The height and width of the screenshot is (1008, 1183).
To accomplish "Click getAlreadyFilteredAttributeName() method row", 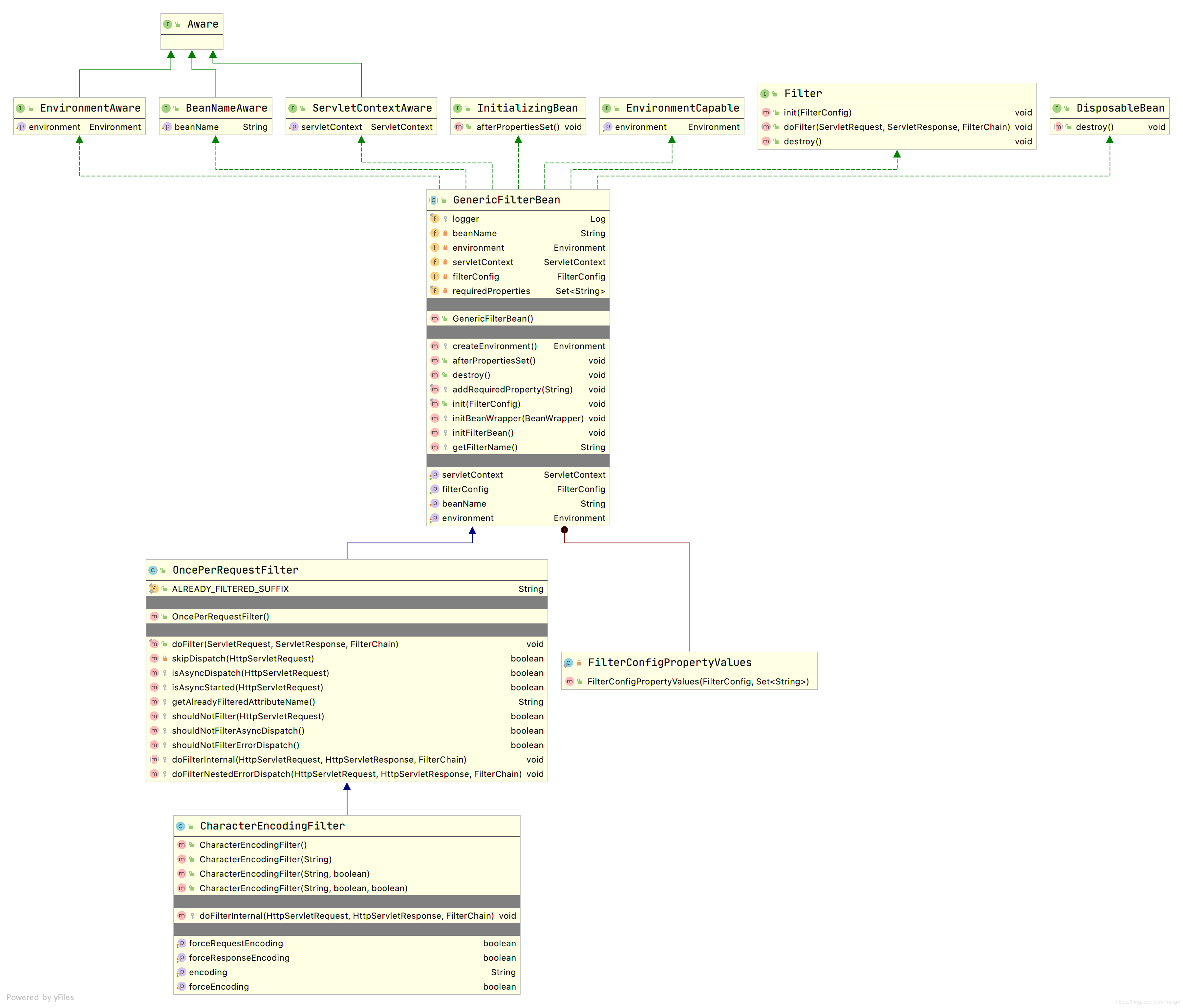I will 347,702.
